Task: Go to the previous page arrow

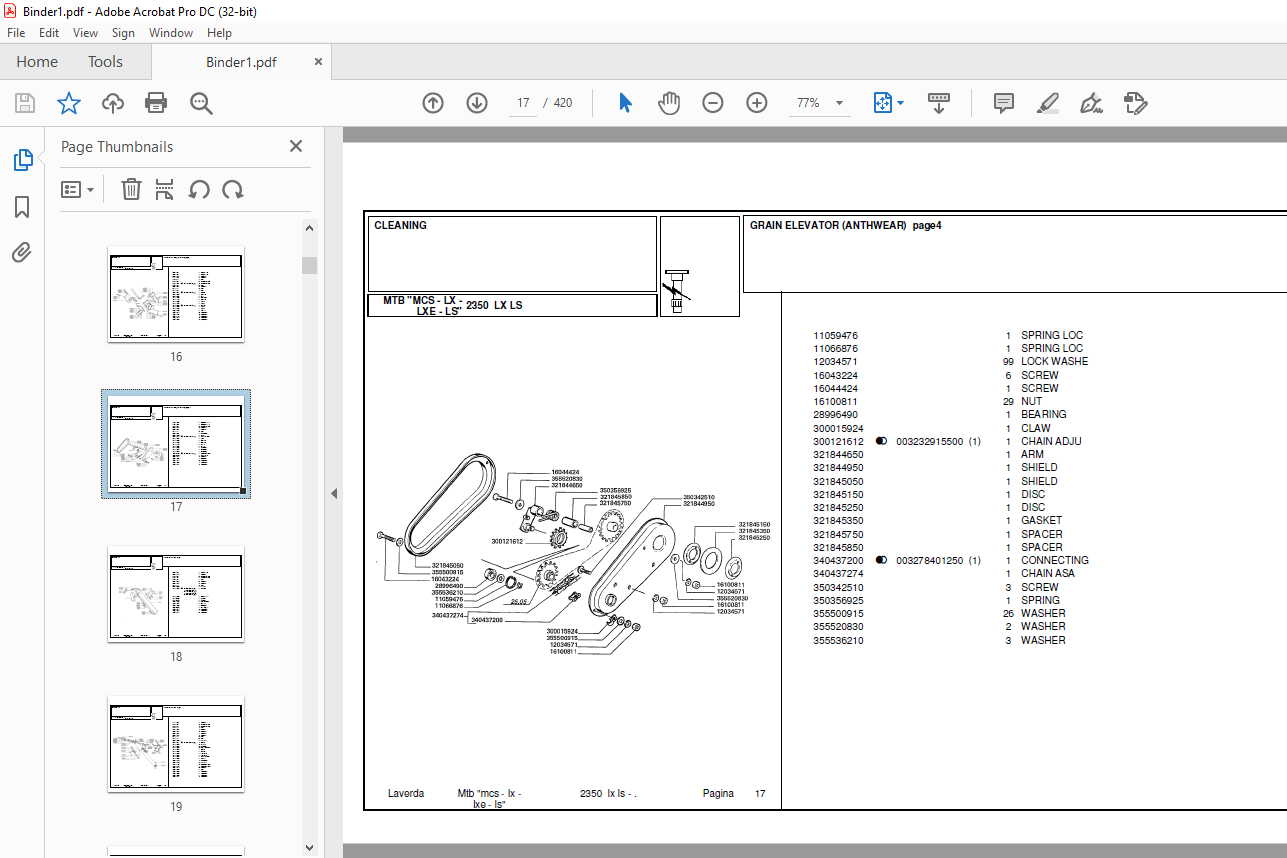Action: (x=433, y=103)
